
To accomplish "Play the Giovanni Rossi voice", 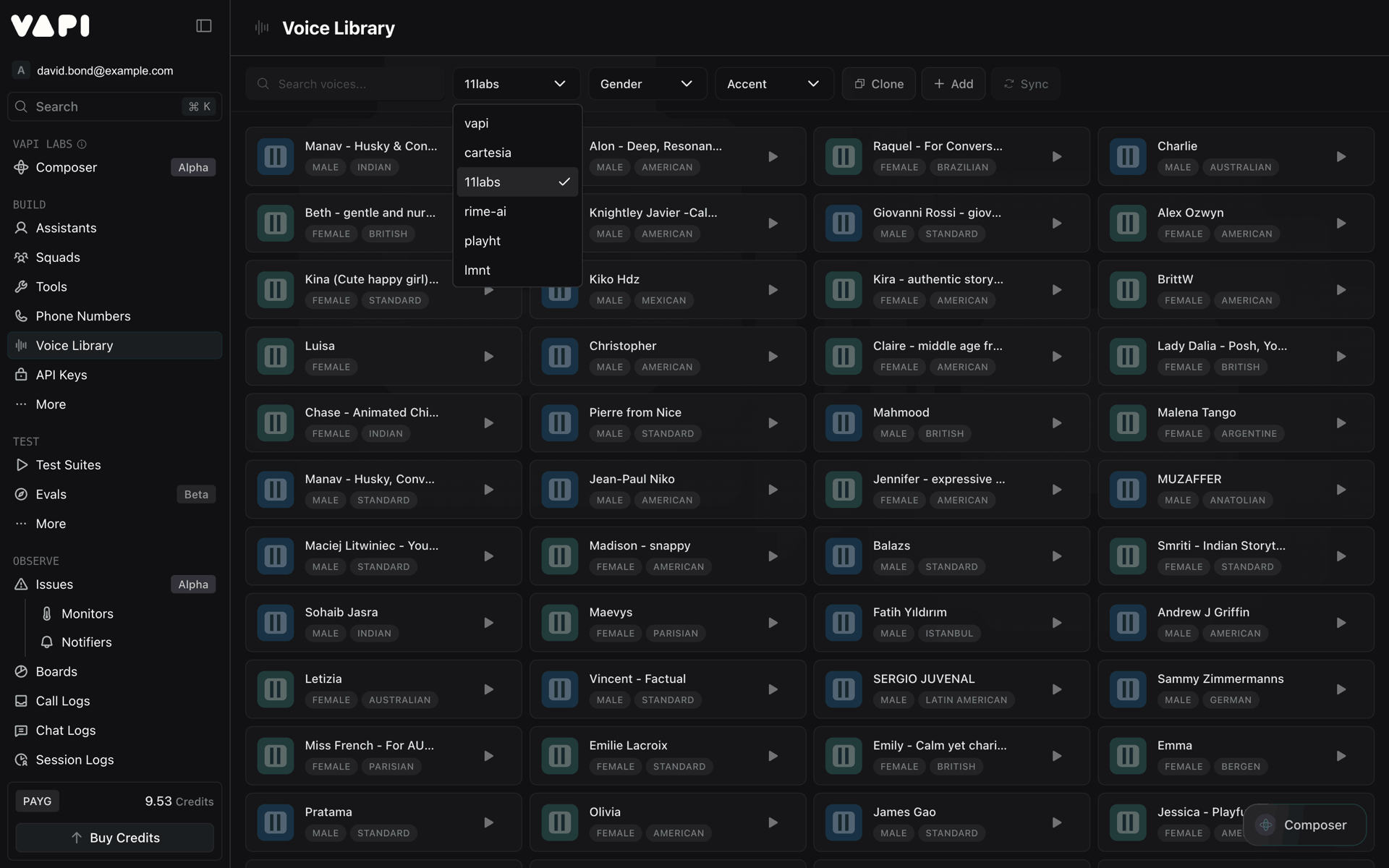I will click(x=1057, y=224).
